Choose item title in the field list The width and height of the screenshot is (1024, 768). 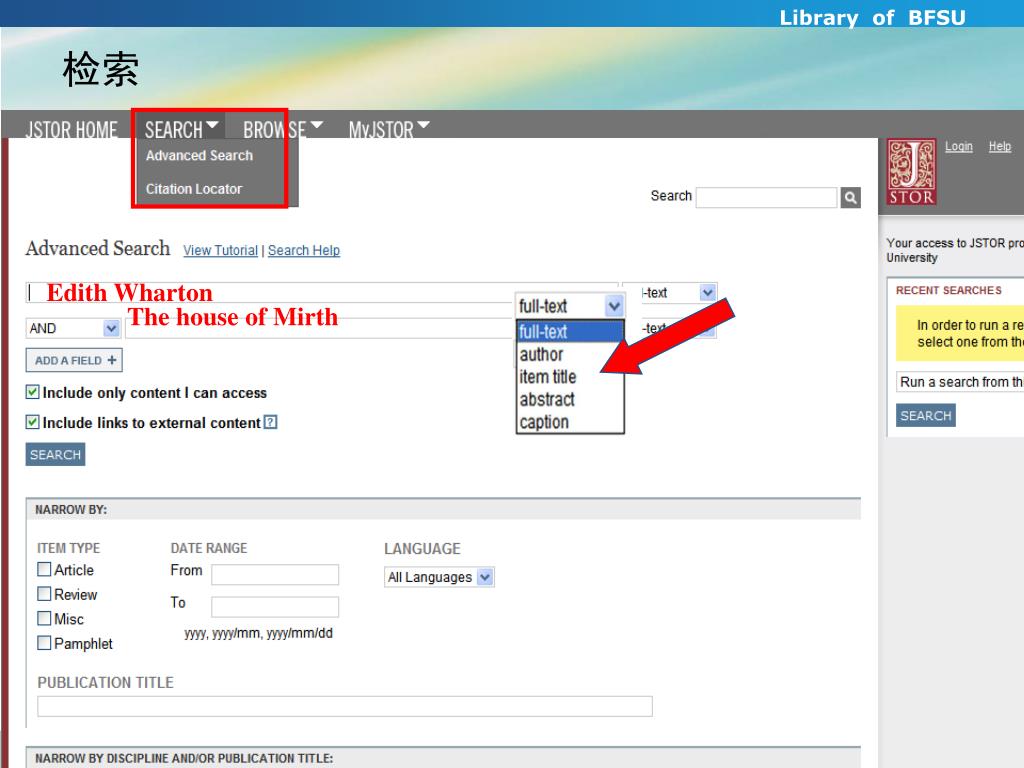pos(547,377)
